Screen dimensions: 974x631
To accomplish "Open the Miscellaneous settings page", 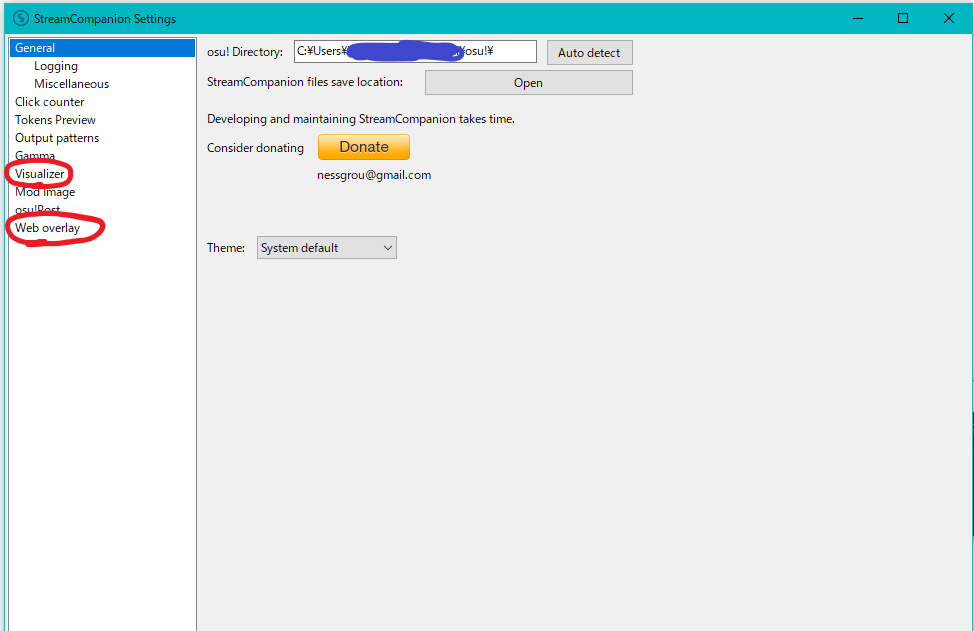I will coord(71,84).
